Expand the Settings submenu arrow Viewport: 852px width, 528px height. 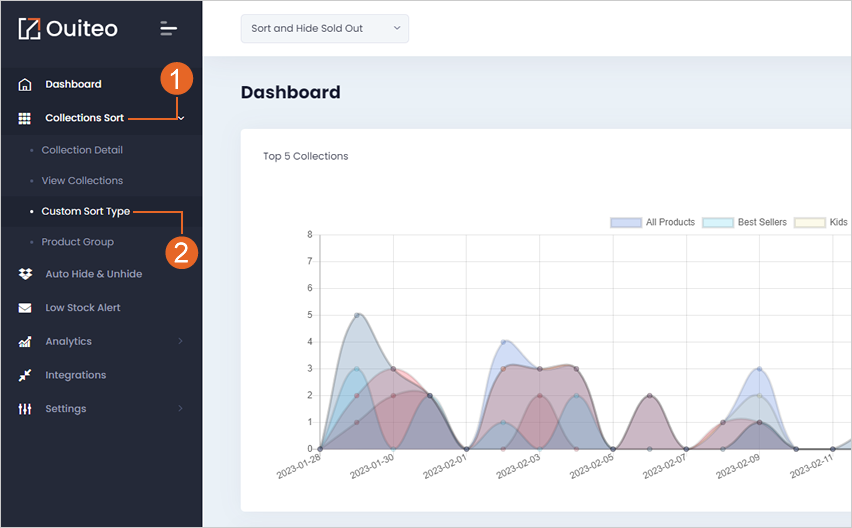pos(180,408)
